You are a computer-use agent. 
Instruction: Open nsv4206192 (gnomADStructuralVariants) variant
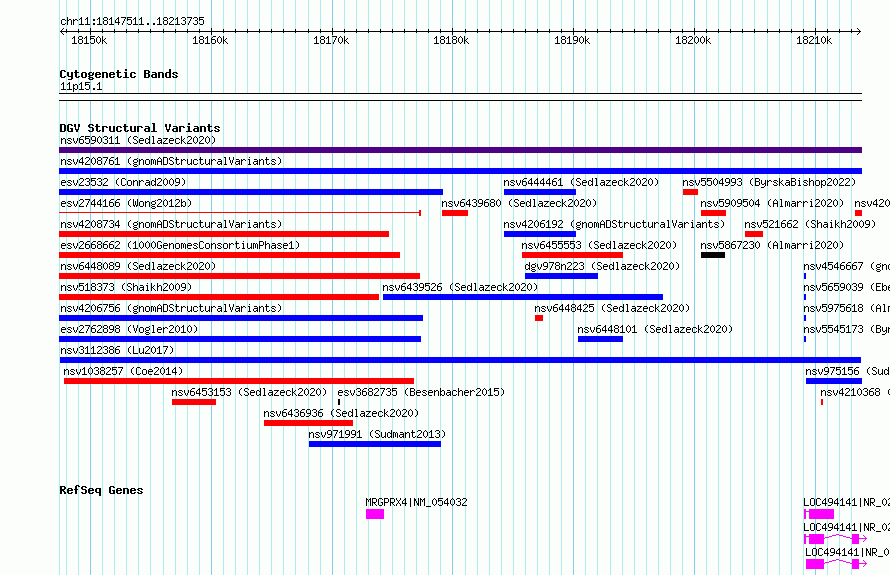pyautogui.click(x=614, y=224)
